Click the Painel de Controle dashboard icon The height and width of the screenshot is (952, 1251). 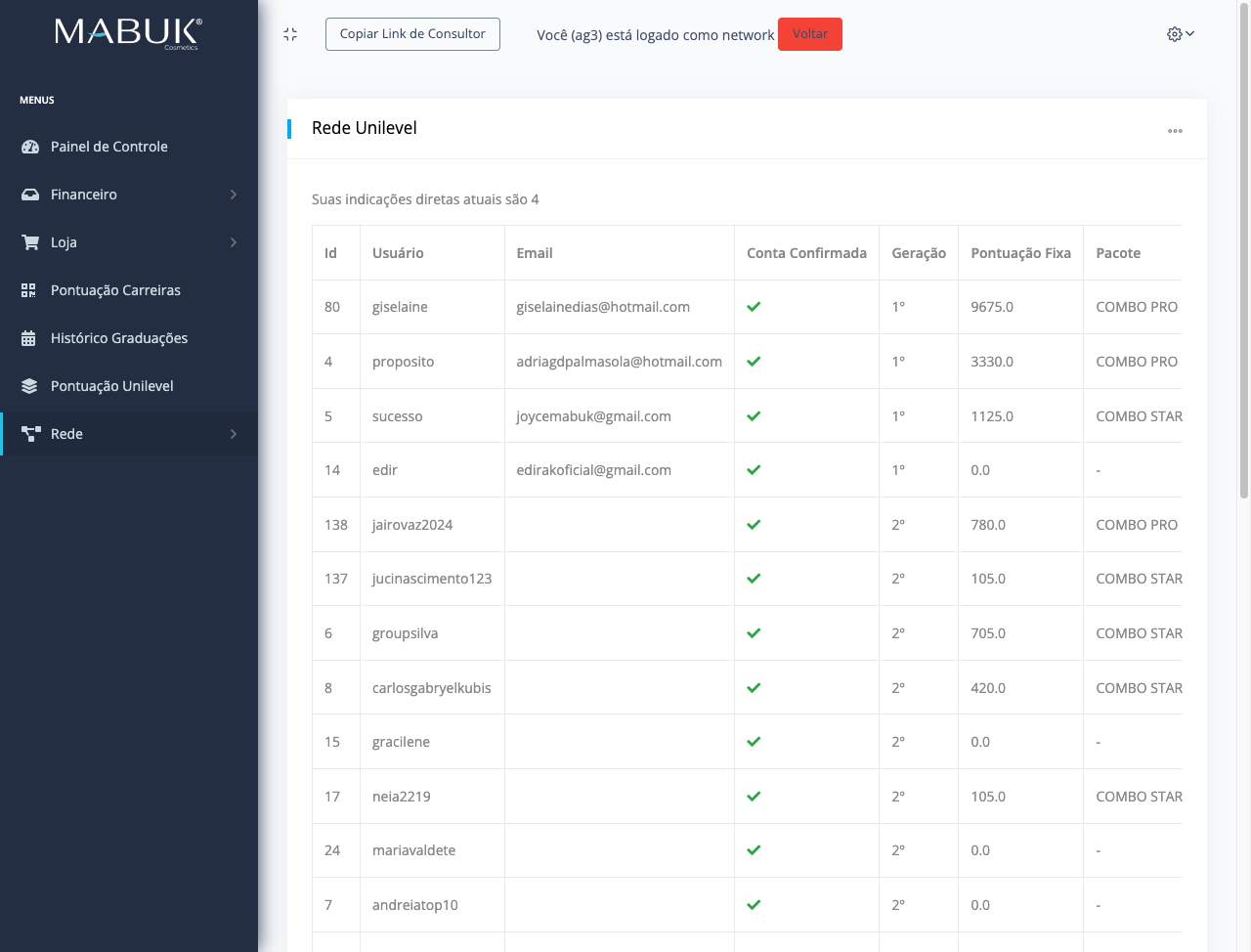click(x=30, y=147)
